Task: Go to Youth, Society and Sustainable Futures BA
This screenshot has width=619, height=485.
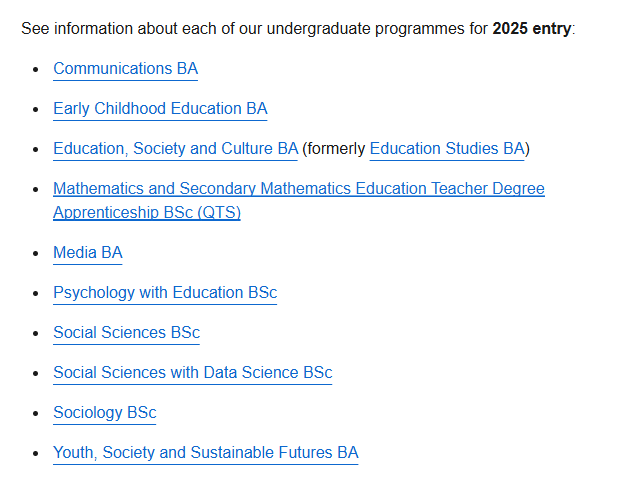Action: 206,452
